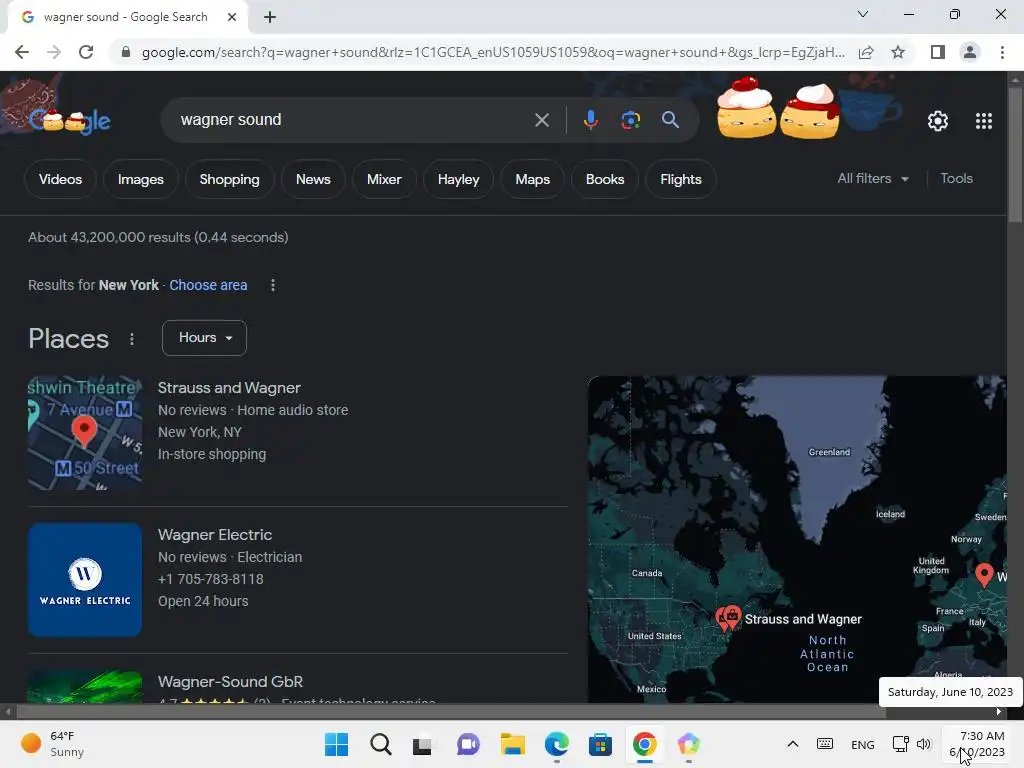Viewport: 1024px width, 768px height.
Task: Open the Google doodle logo
Action: (69, 120)
